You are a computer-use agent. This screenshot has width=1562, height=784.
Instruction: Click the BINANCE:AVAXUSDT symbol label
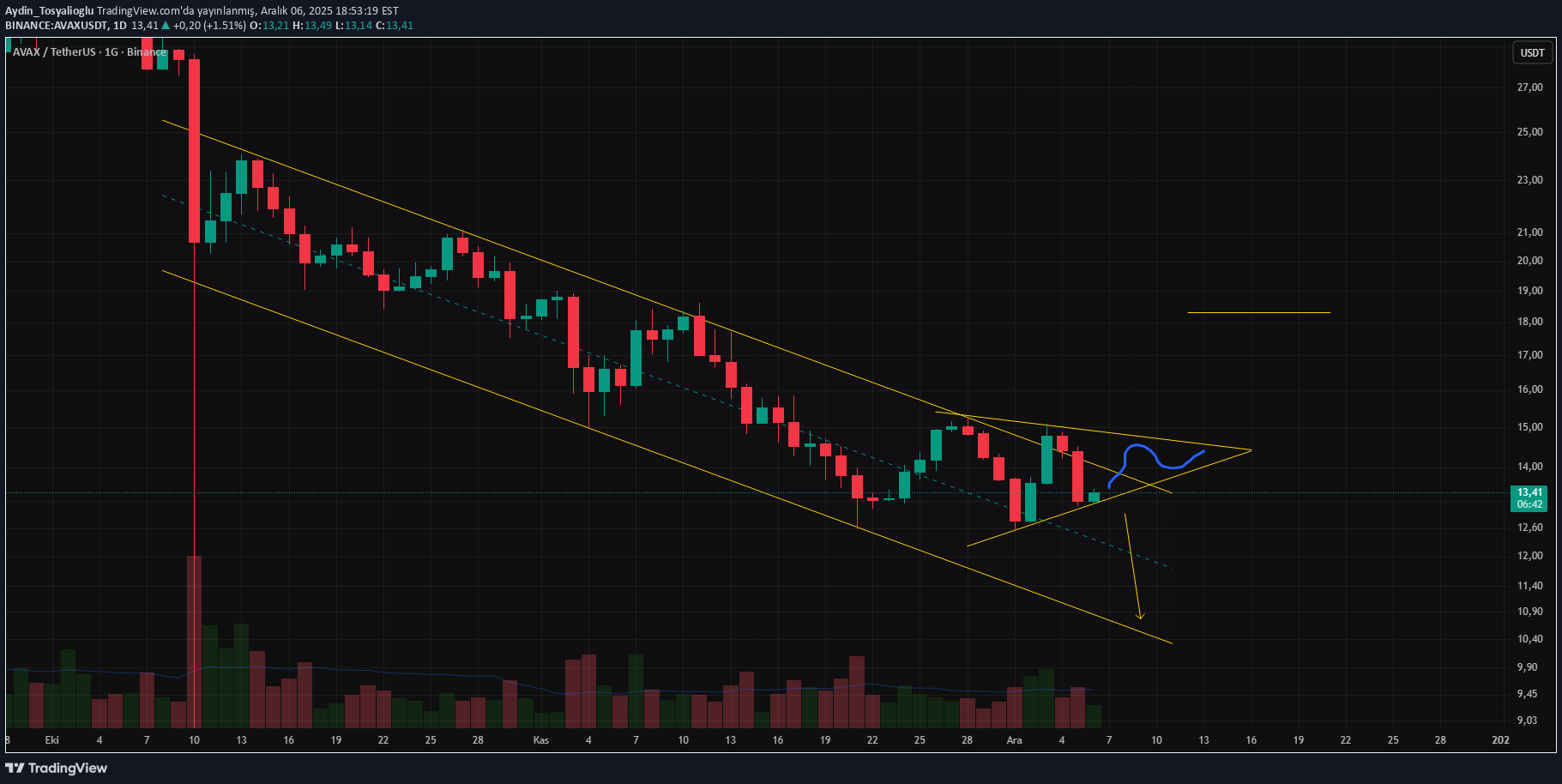coord(57,26)
